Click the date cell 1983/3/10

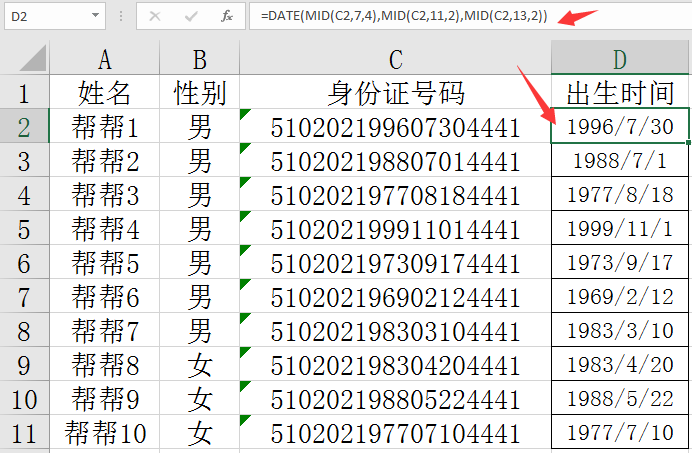click(620, 330)
